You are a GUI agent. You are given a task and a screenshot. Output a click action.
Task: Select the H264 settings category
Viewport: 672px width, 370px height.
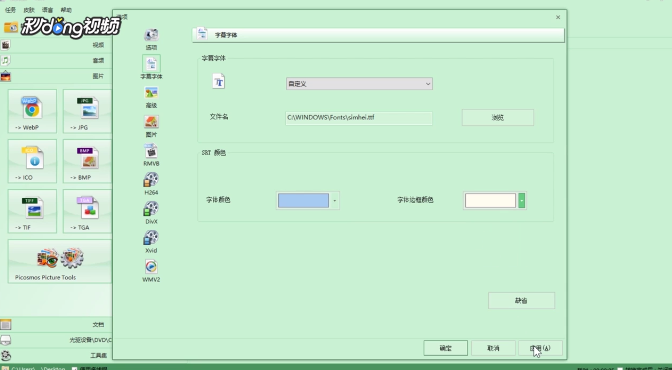point(151,184)
